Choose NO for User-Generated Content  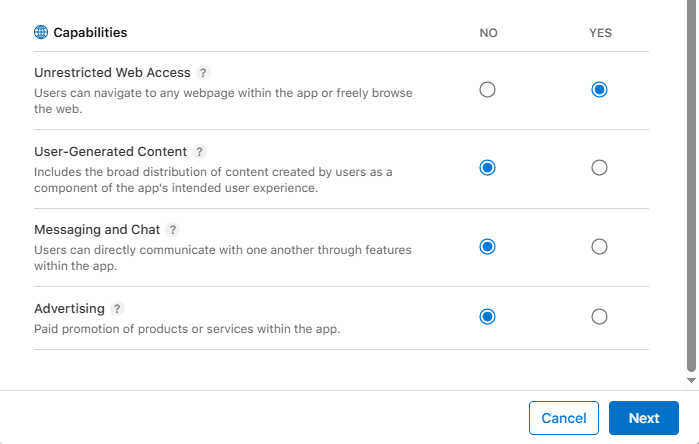coord(487,168)
